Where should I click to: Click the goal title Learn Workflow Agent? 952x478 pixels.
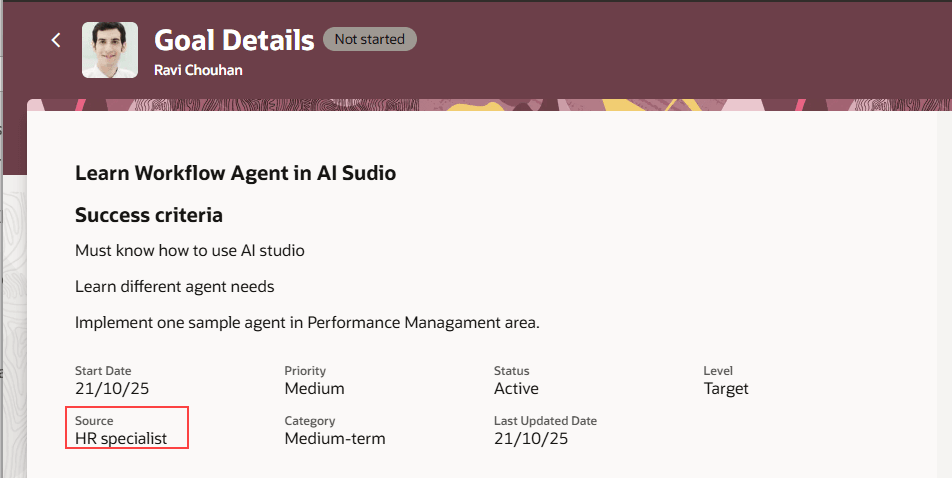235,173
